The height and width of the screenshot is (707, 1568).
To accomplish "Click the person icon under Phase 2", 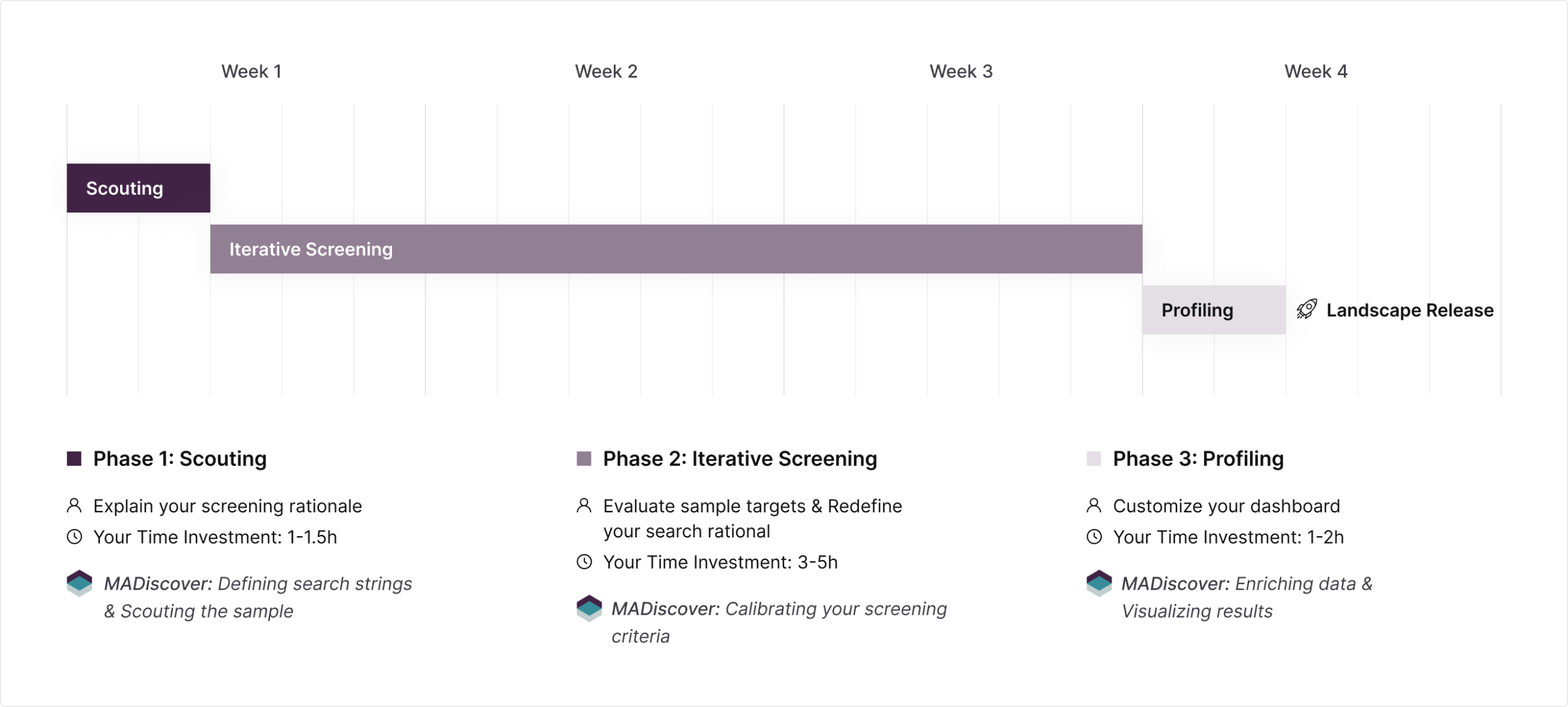I will [x=584, y=506].
